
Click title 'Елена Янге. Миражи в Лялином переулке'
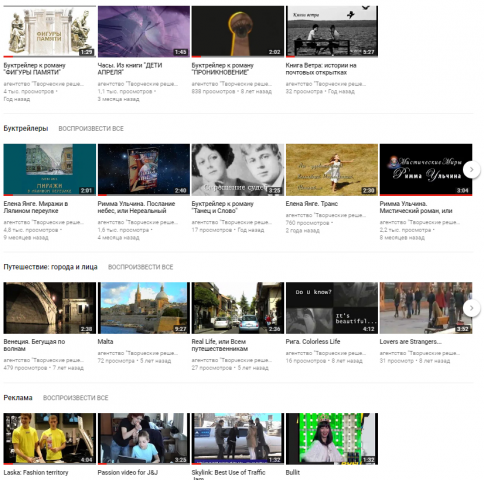36,207
